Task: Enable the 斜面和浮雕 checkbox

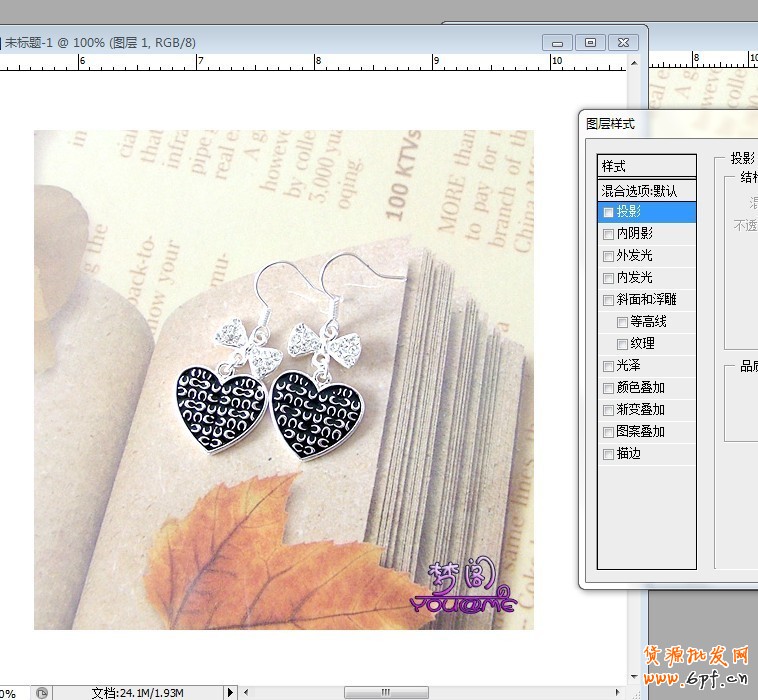Action: [x=608, y=300]
